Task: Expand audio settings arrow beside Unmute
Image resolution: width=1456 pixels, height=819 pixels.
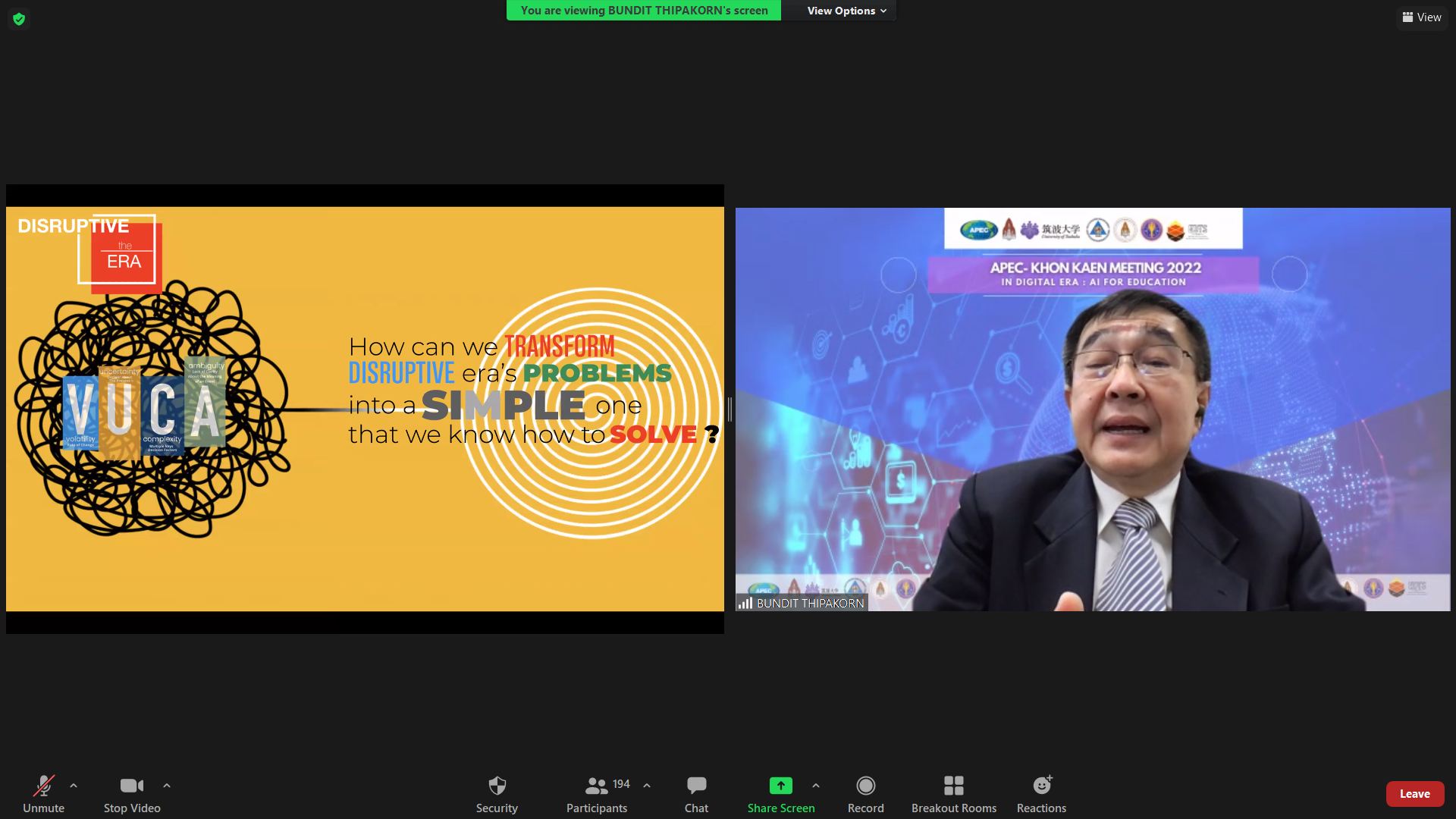Action: [x=74, y=786]
